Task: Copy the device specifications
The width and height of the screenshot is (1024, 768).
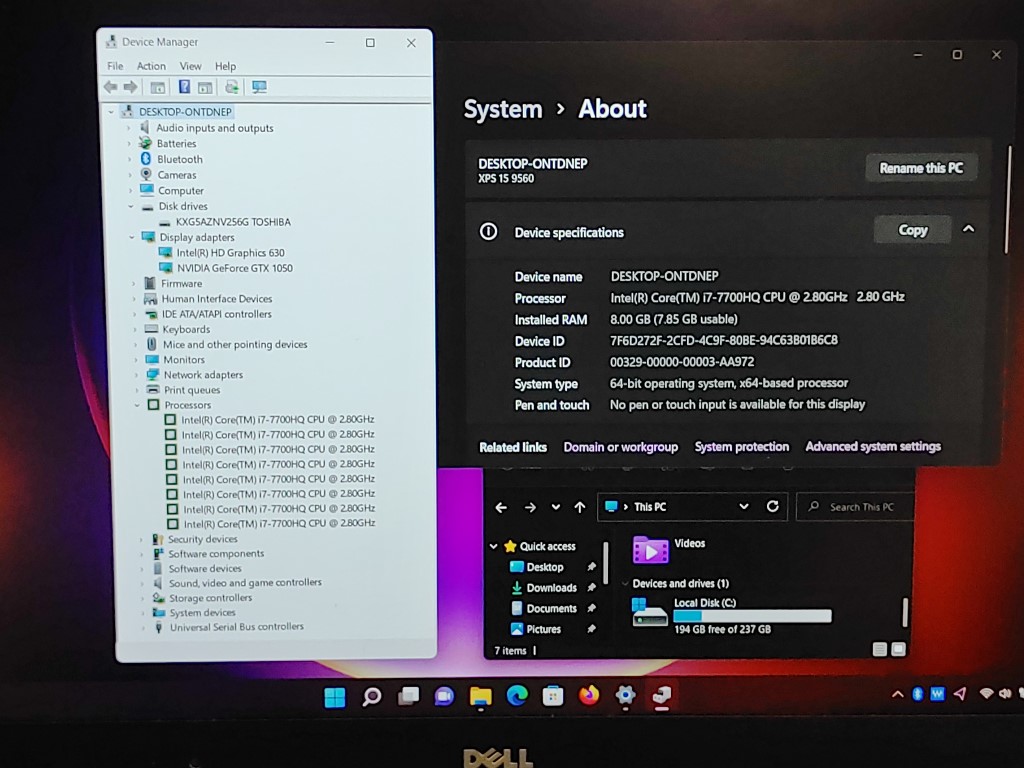Action: pyautogui.click(x=912, y=230)
